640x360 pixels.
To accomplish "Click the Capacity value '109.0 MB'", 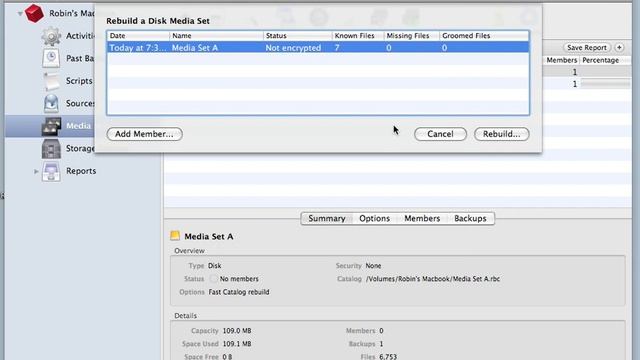I will tap(237, 331).
